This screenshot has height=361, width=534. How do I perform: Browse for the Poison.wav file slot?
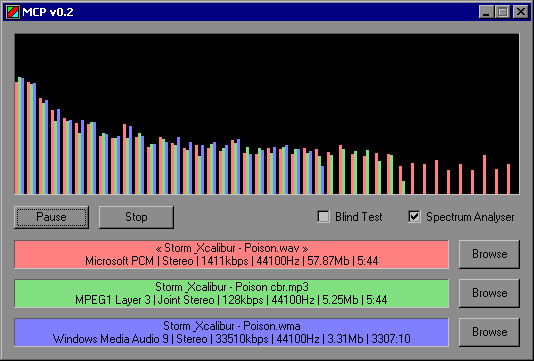click(489, 254)
